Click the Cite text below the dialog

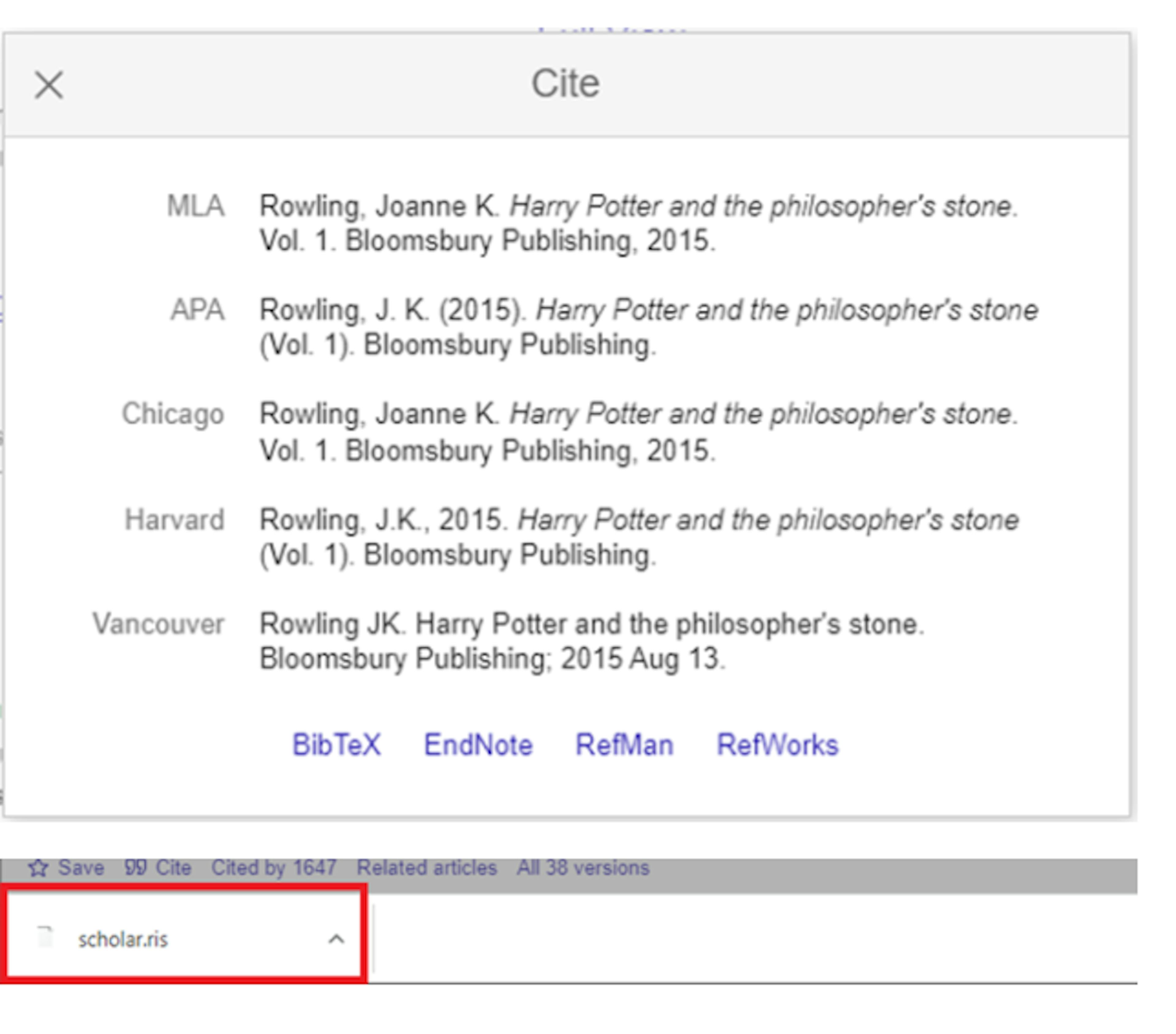coord(173,868)
